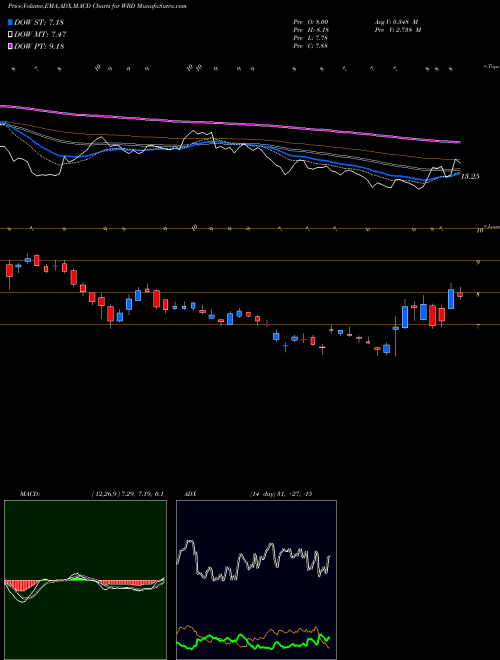Viewport: 500px width, 660px height.
Task: Click the last red candlestick near price 8
Action: pos(460,295)
